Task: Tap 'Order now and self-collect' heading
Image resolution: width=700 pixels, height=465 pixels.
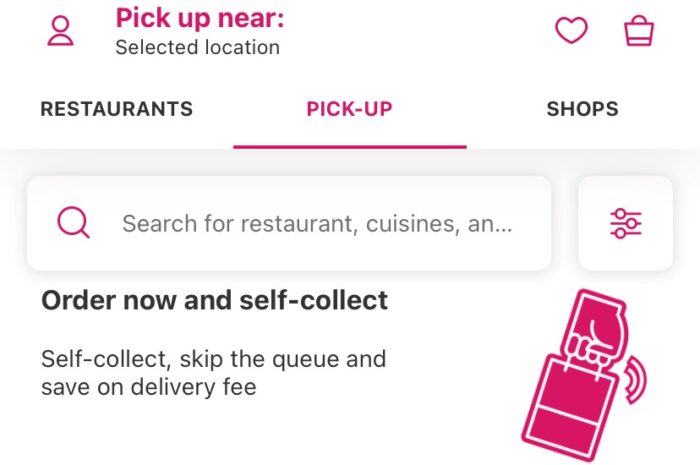Action: (214, 300)
